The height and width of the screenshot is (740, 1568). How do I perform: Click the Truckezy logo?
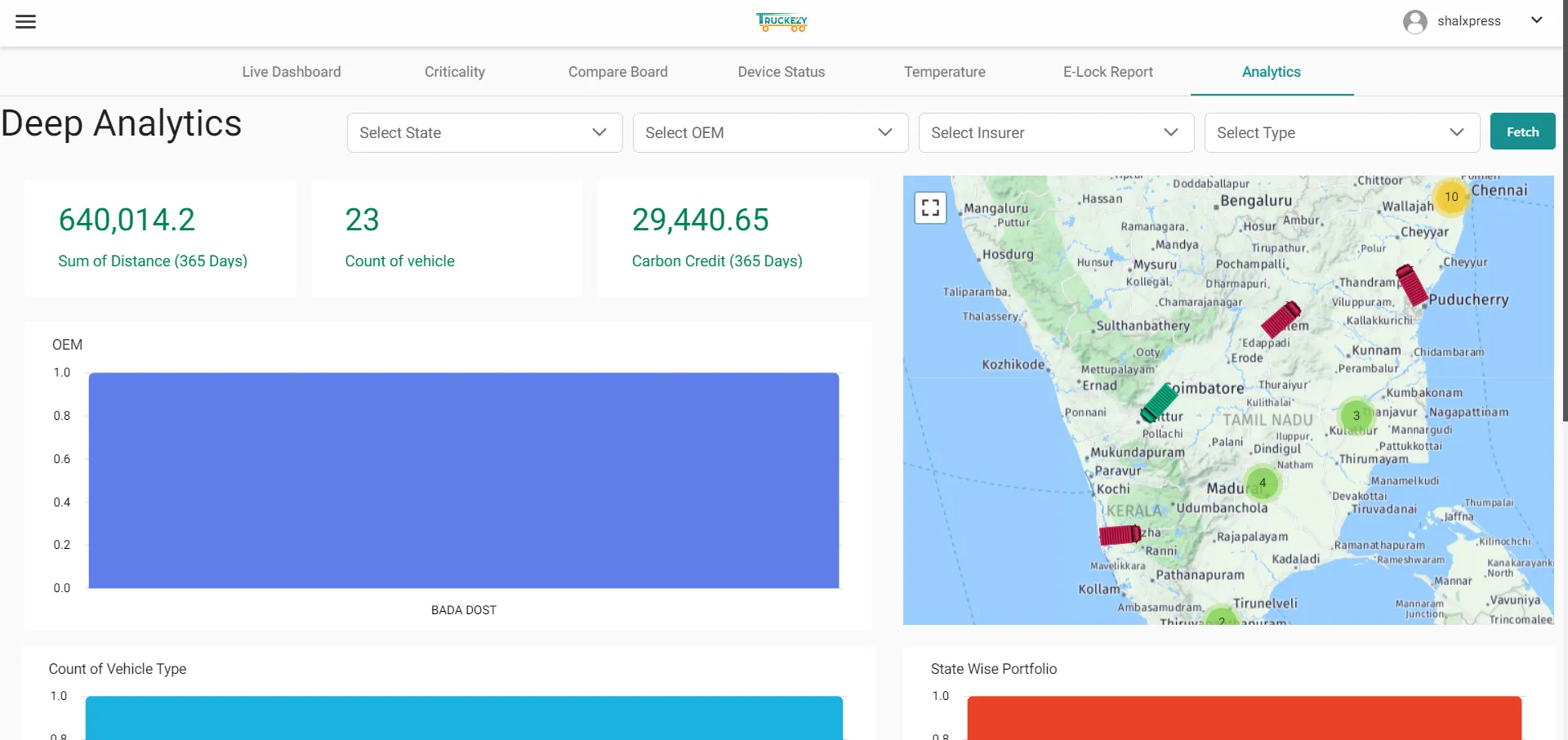782,22
